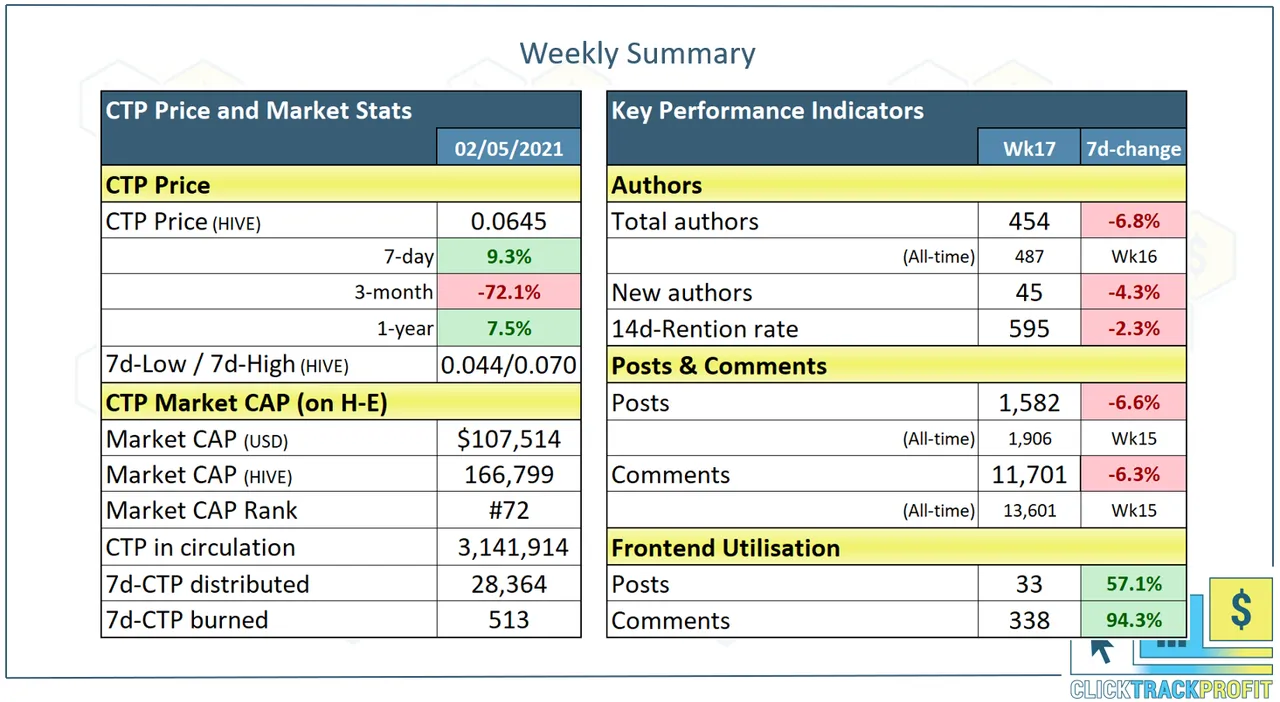Click the 1-year 7.5% cell
This screenshot has height=702, width=1280.
coord(509,328)
